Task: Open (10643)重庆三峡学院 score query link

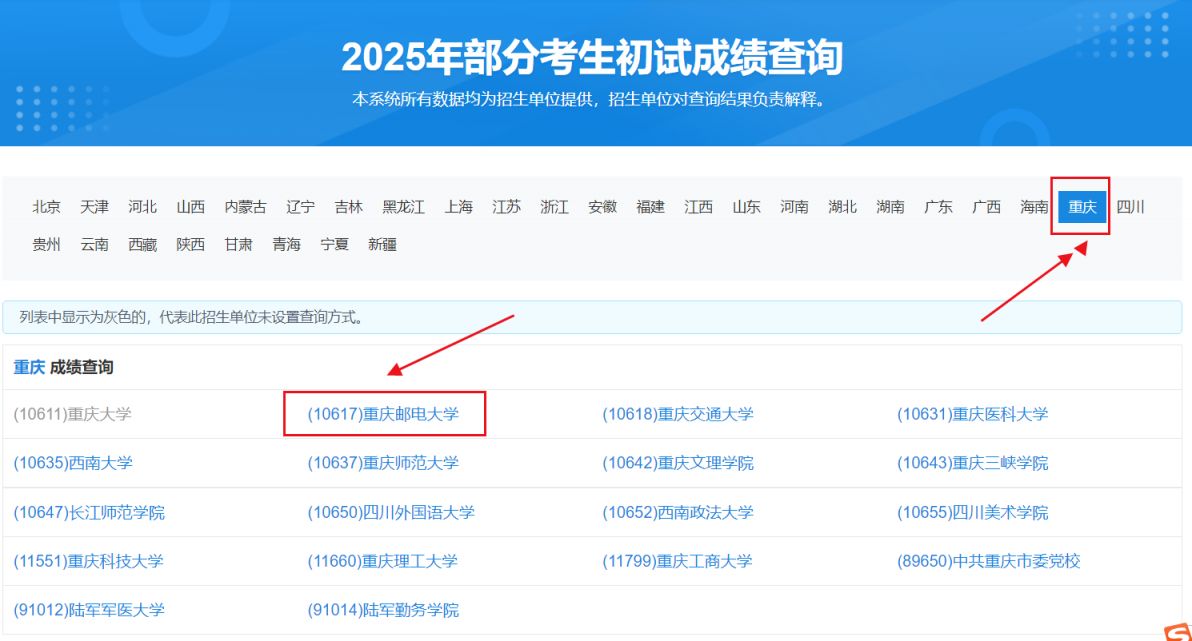Action: tap(972, 463)
